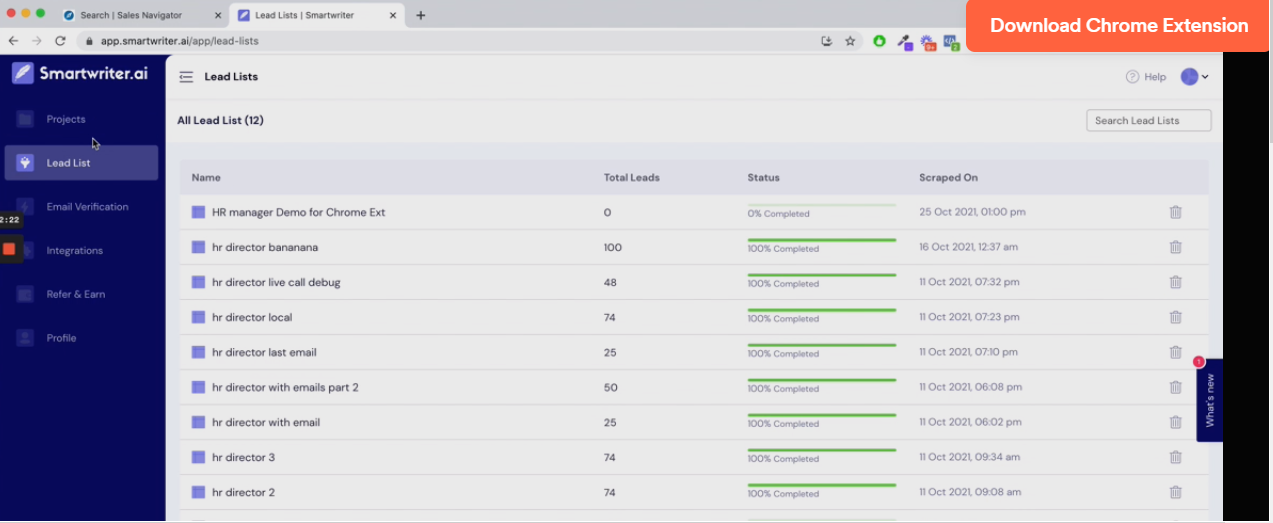Stop recording with the red square button
This screenshot has height=523, width=1273.
point(9,249)
